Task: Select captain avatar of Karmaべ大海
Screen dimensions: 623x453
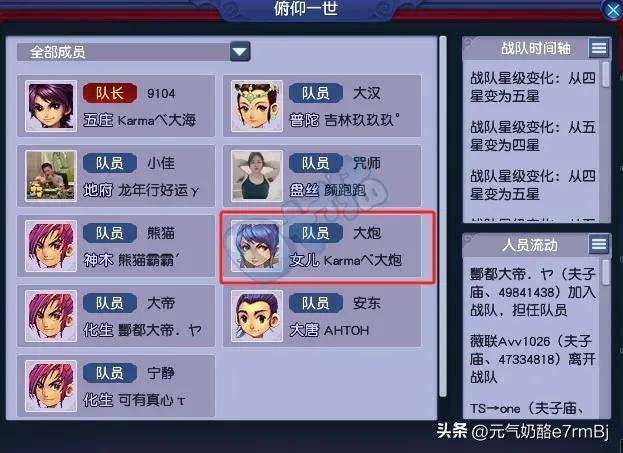Action: (x=51, y=106)
